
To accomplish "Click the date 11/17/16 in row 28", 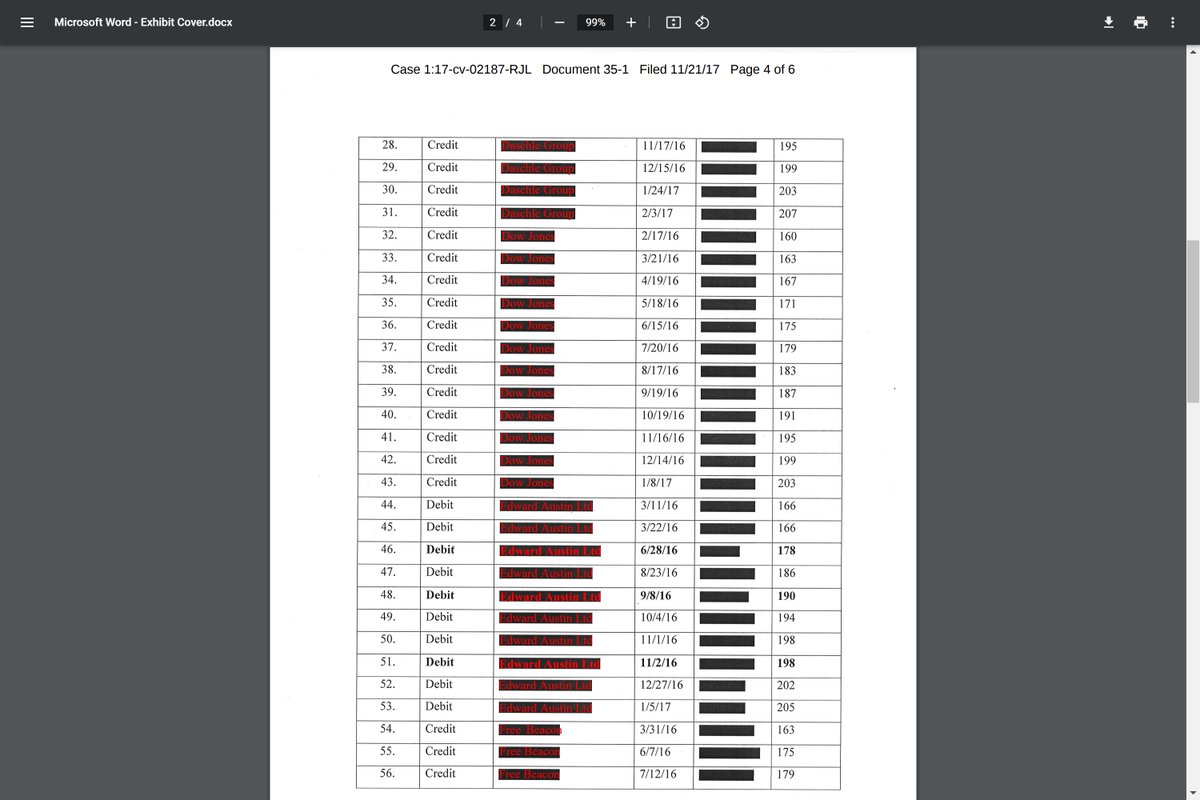I will coord(663,146).
